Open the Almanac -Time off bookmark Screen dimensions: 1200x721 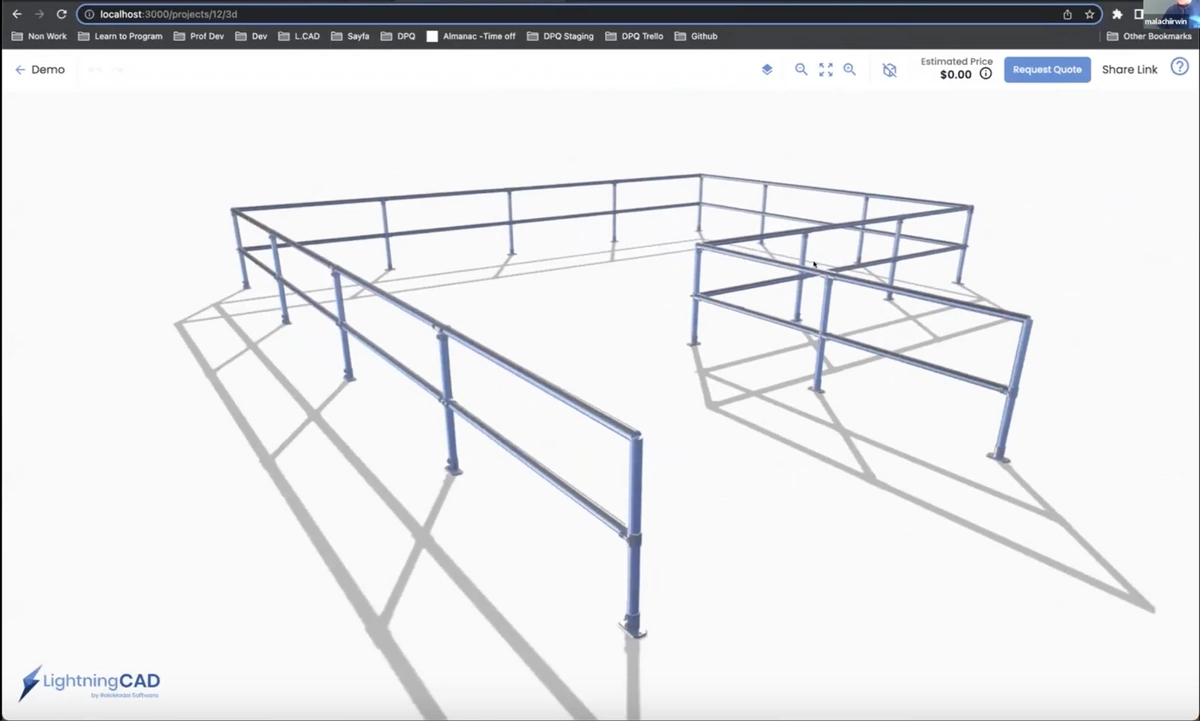(471, 36)
